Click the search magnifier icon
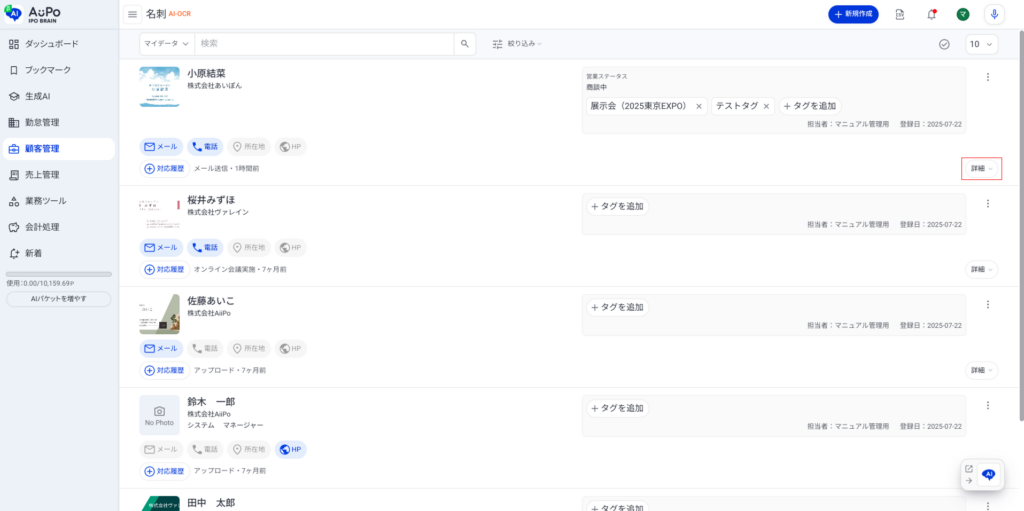This screenshot has width=1024, height=511. (x=464, y=44)
